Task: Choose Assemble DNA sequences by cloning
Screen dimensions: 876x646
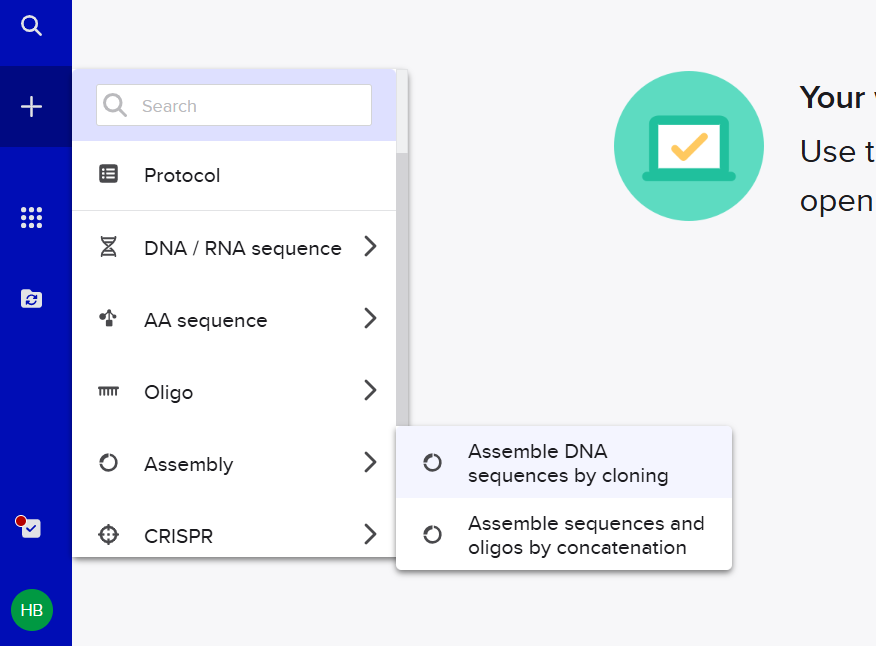Action: pos(564,463)
